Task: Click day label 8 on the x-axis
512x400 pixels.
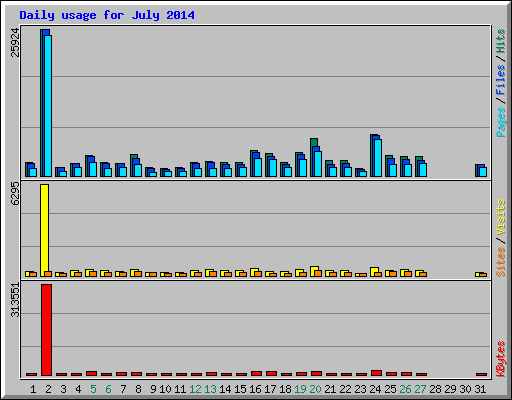Action: point(138,389)
